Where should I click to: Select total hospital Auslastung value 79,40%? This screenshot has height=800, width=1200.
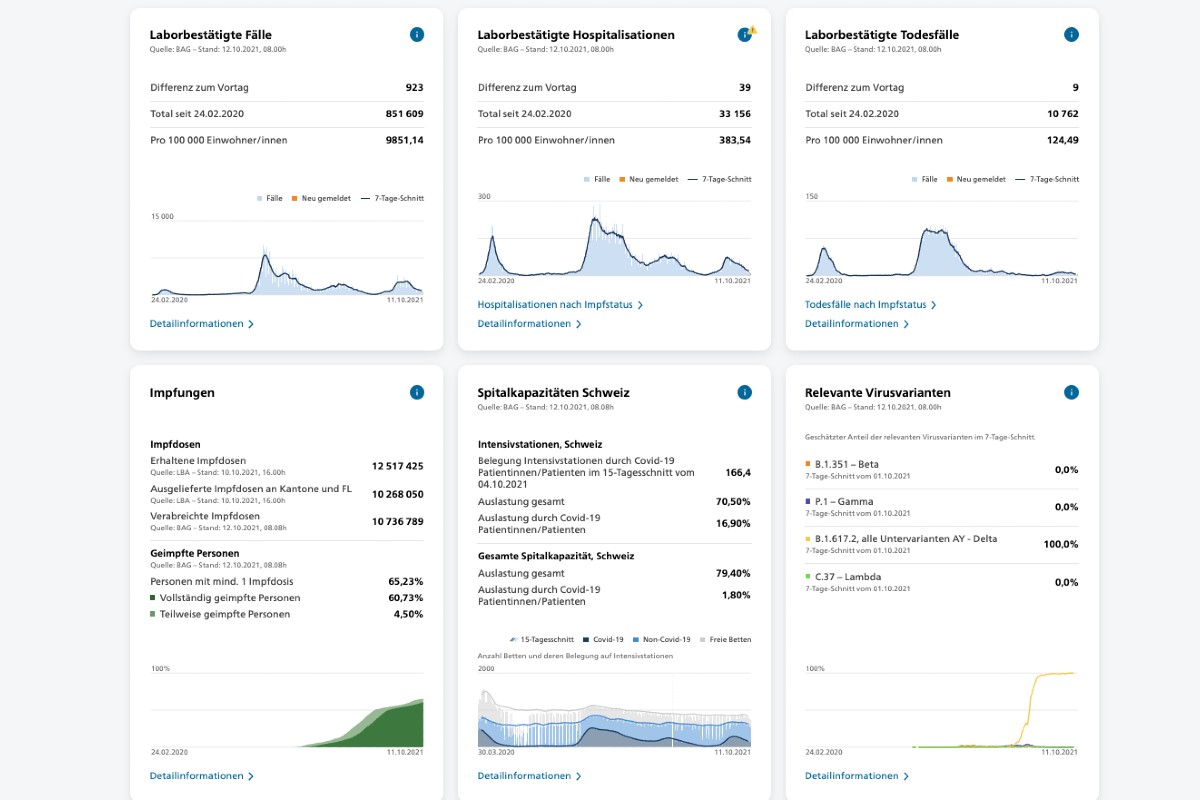click(x=734, y=574)
